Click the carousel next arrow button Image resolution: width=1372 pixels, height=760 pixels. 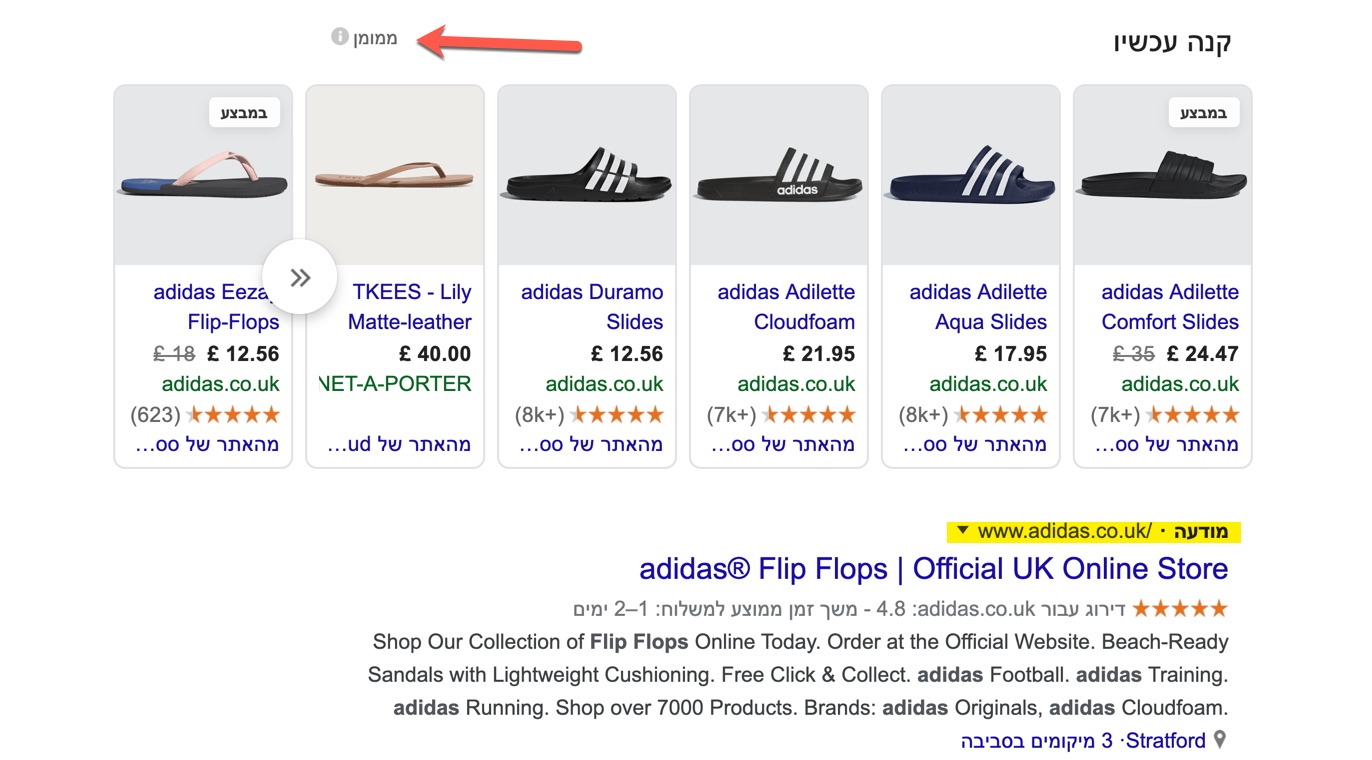click(x=300, y=278)
